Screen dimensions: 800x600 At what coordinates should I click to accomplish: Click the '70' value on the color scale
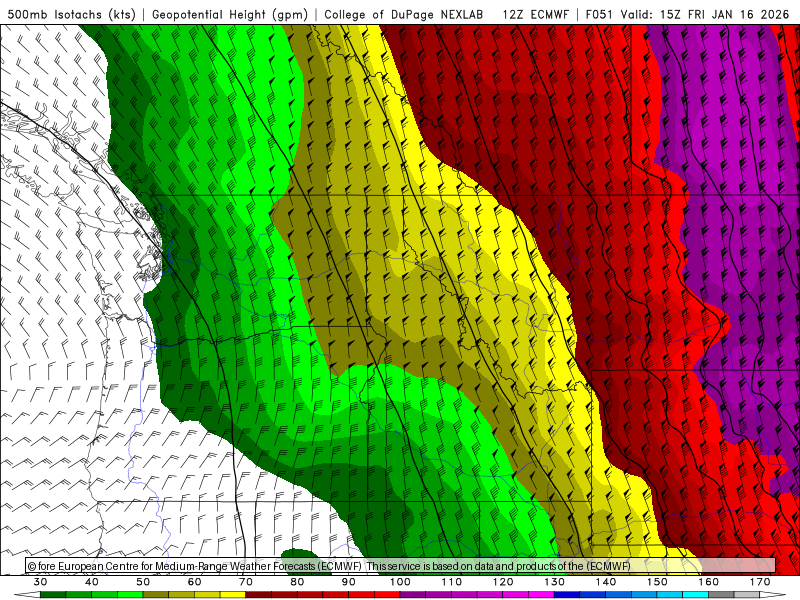pyautogui.click(x=246, y=582)
